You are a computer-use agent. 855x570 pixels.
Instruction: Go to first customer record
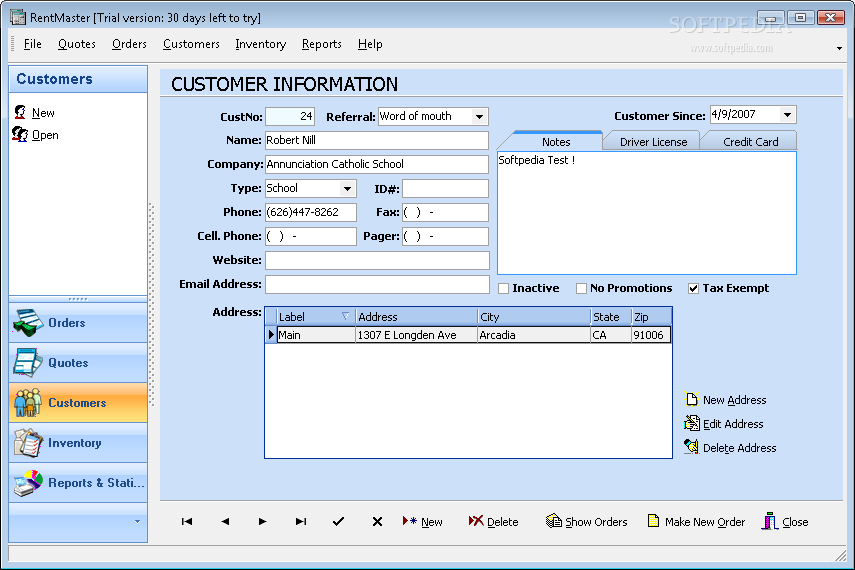pos(187,521)
